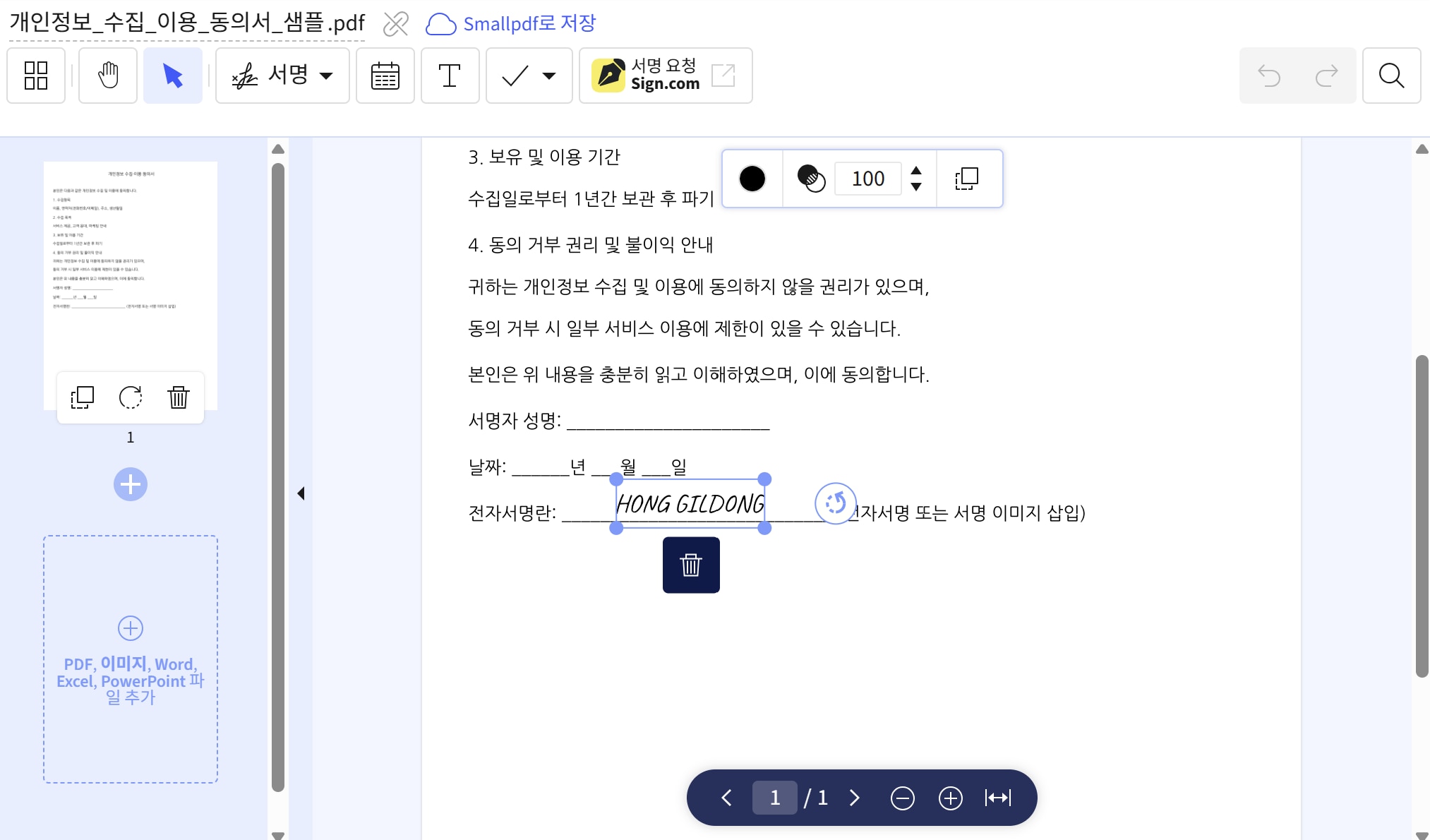The image size is (1430, 840).
Task: Activate the arrow select tool
Action: [x=173, y=76]
